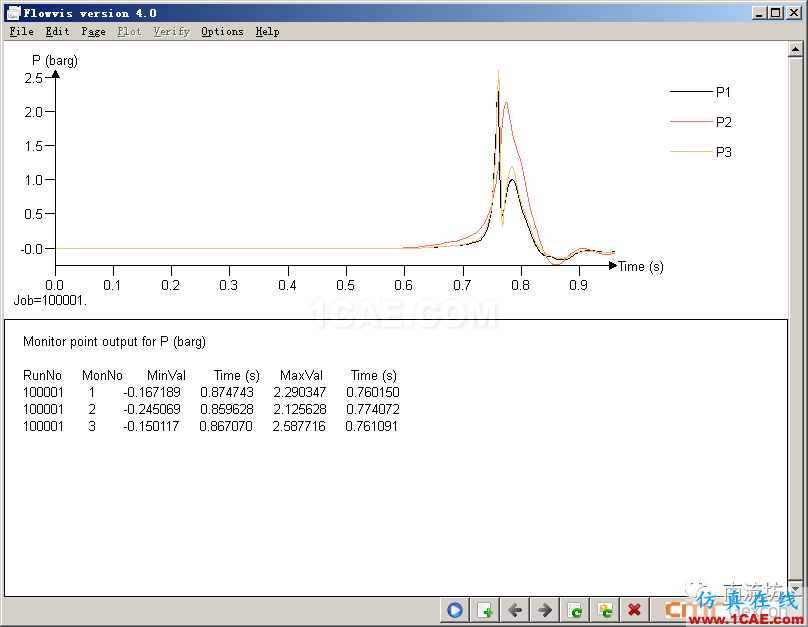
Task: Click time value 0.874743
Action: tap(227, 392)
